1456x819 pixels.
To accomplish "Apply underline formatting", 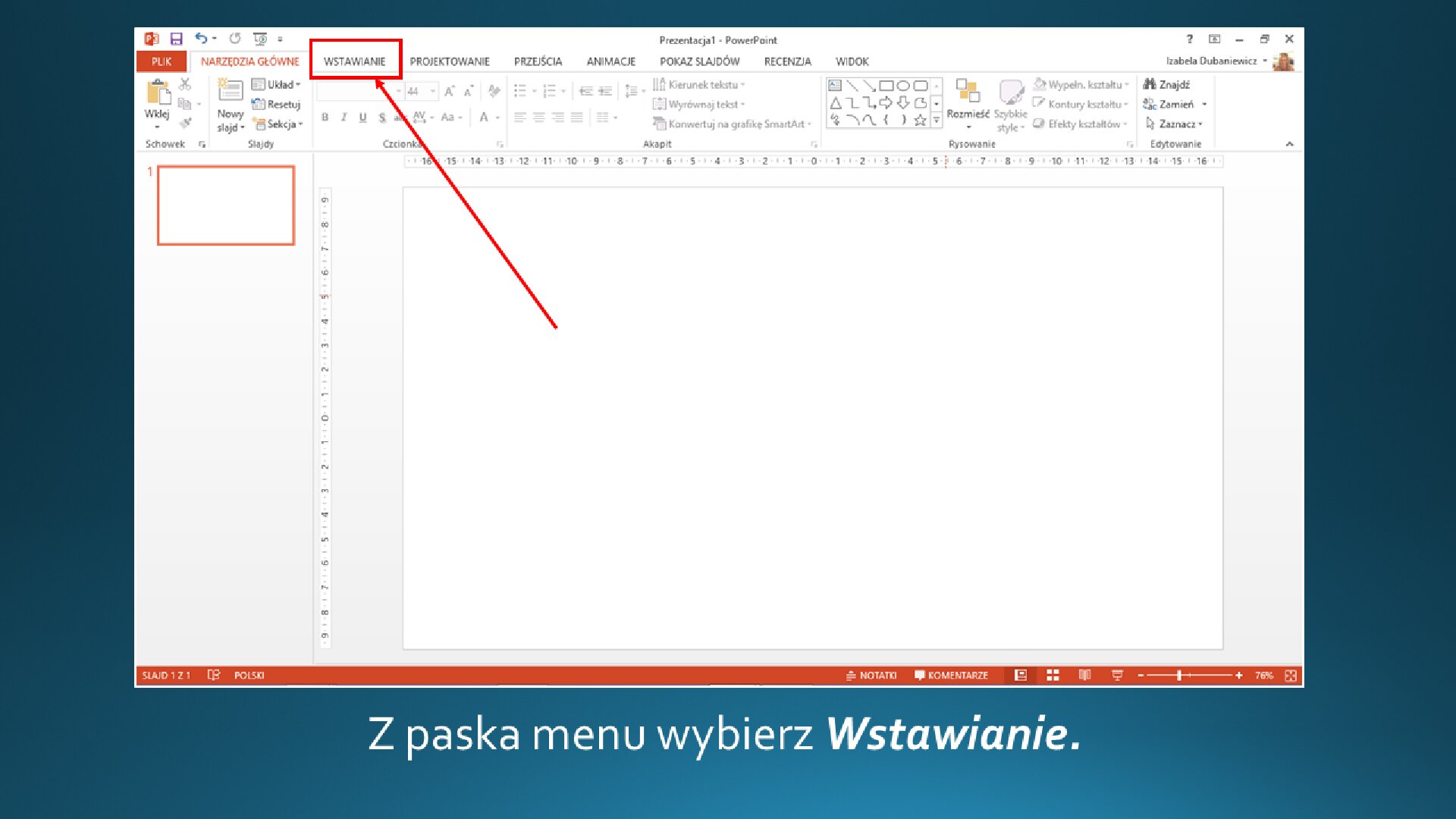I will tap(362, 117).
